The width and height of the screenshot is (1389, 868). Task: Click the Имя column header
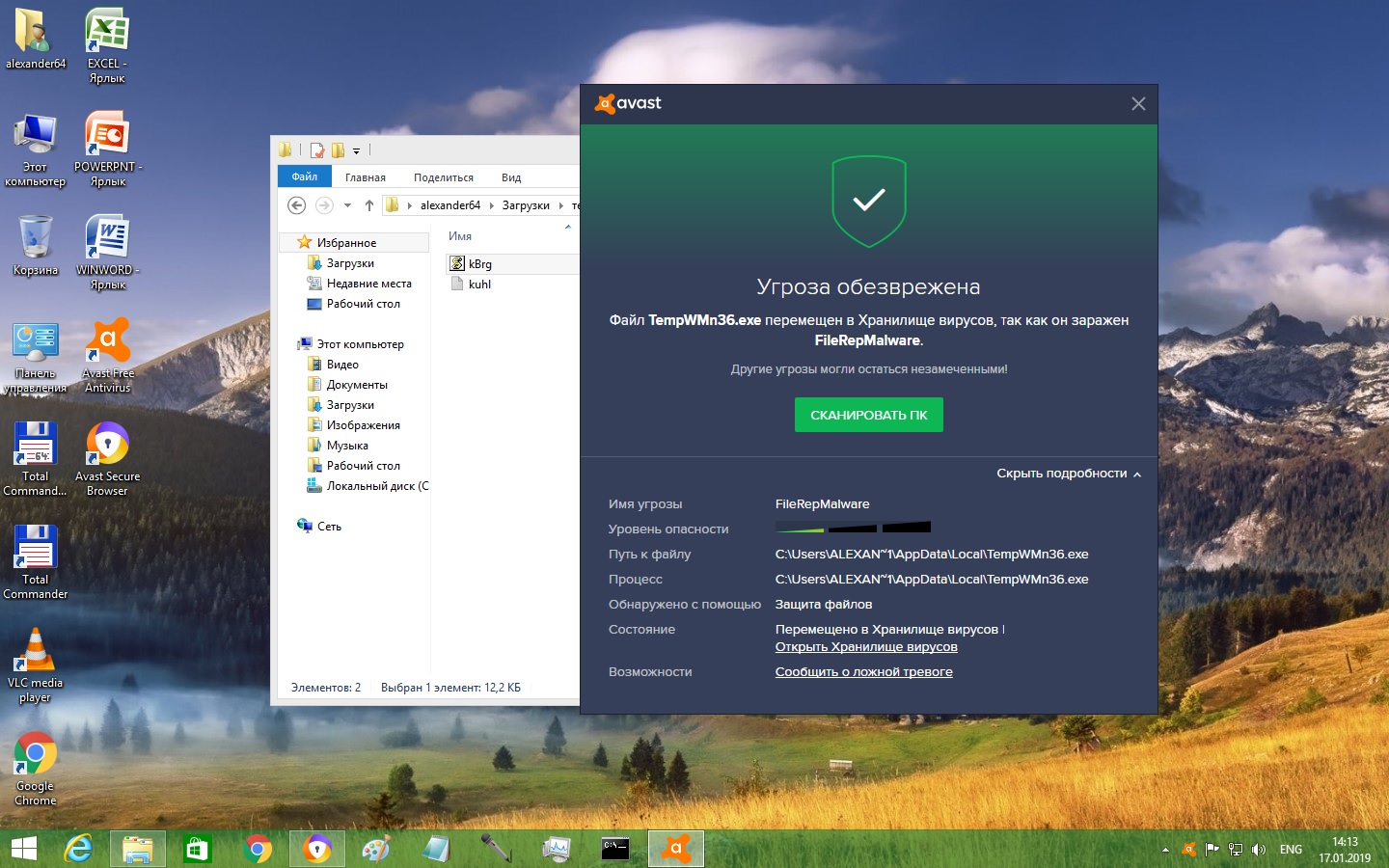[x=460, y=236]
